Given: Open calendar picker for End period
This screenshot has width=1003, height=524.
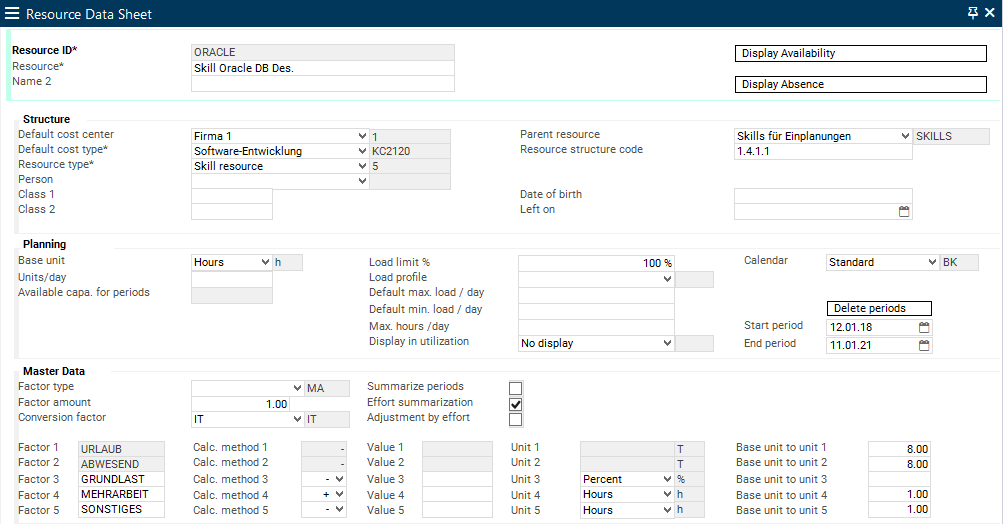Looking at the screenshot, I should 924,345.
